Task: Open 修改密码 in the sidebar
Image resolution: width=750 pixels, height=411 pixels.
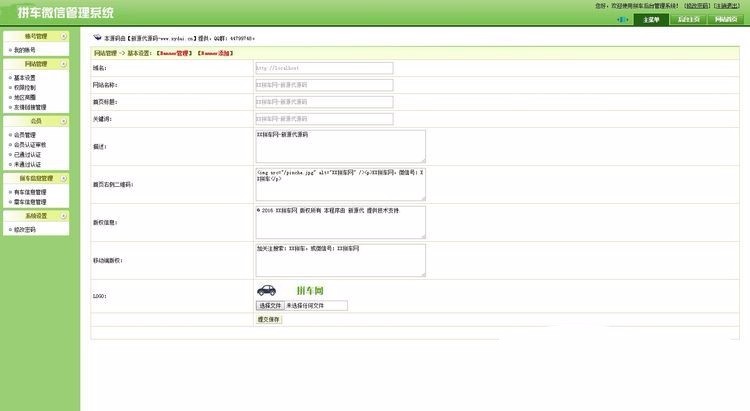Action: click(x=24, y=230)
